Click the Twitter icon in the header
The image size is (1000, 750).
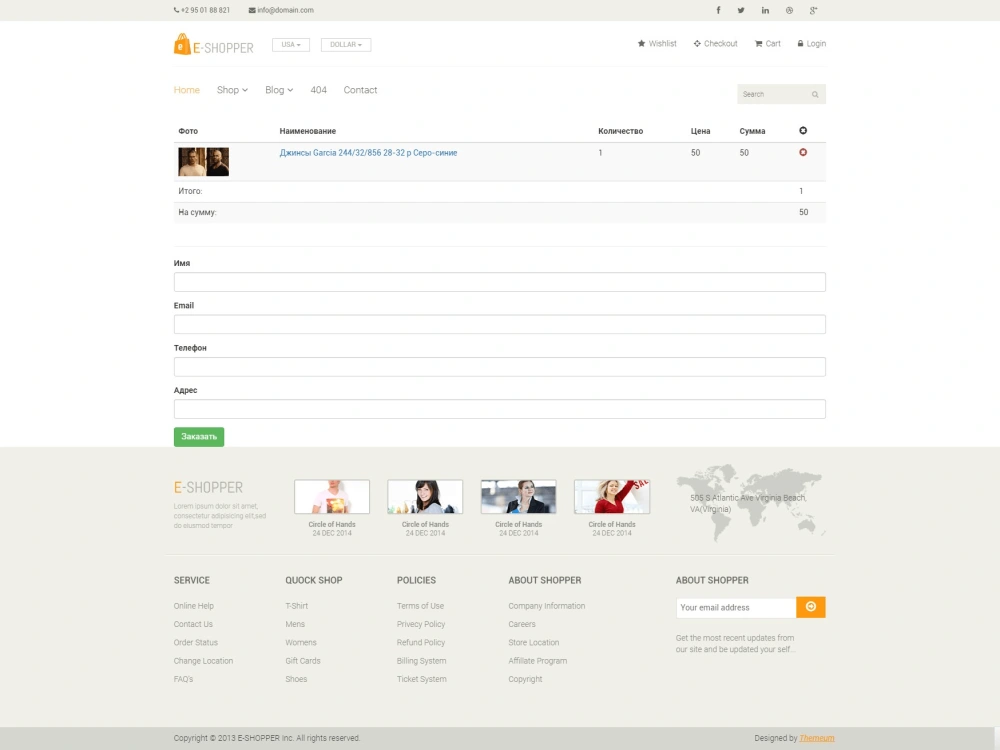click(x=741, y=9)
